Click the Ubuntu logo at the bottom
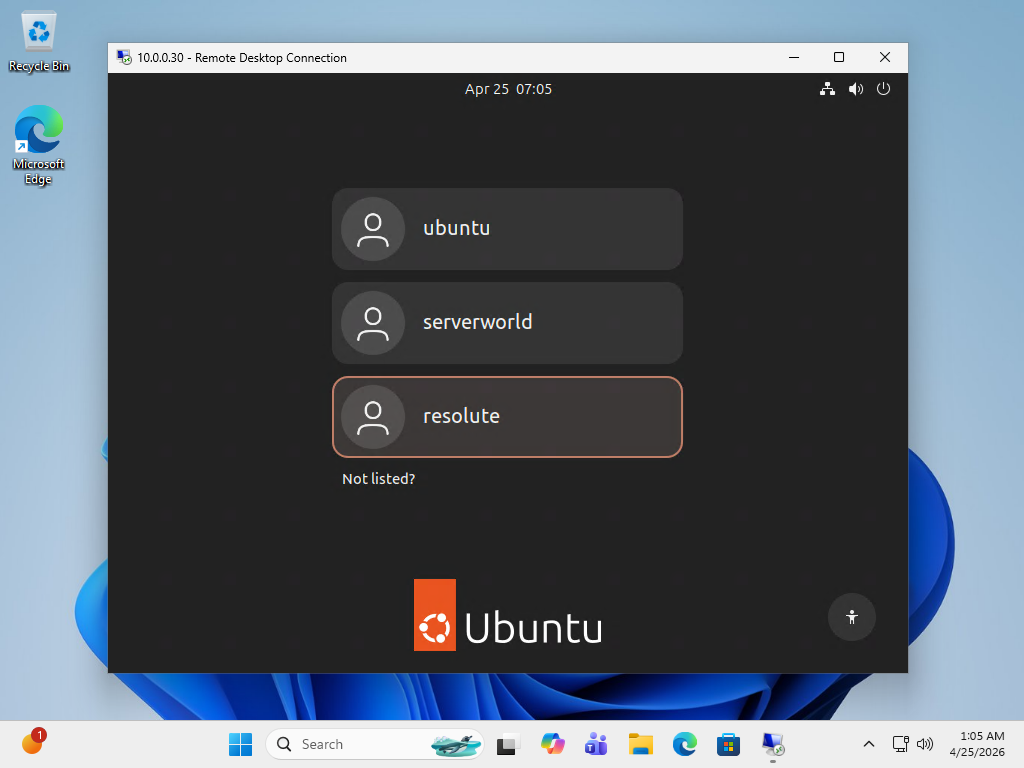1024x768 pixels. click(x=508, y=616)
